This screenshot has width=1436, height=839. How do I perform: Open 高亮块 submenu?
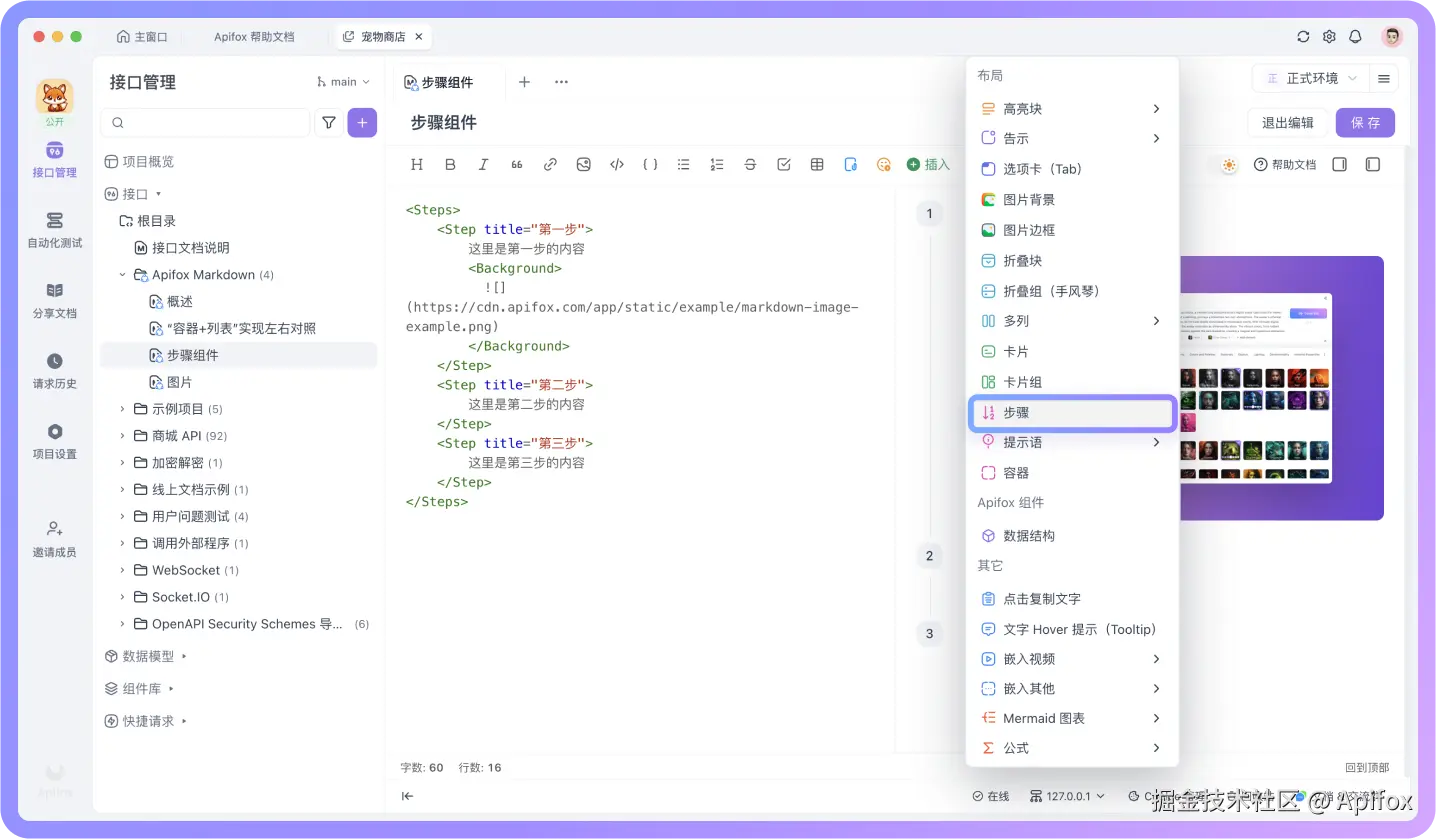tap(1072, 109)
